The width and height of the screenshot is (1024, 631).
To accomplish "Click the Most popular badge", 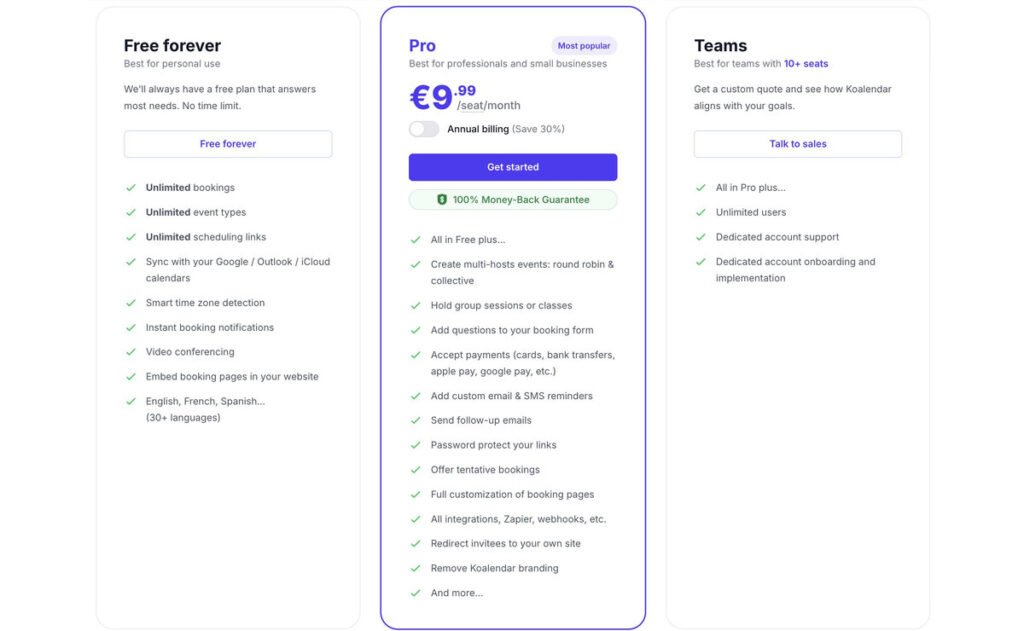I will [x=584, y=46].
